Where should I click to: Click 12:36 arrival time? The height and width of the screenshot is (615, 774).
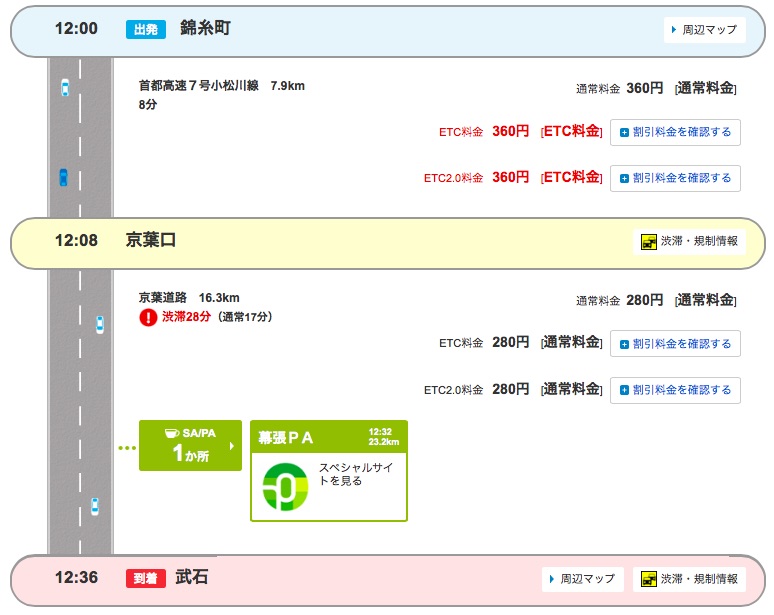77,577
